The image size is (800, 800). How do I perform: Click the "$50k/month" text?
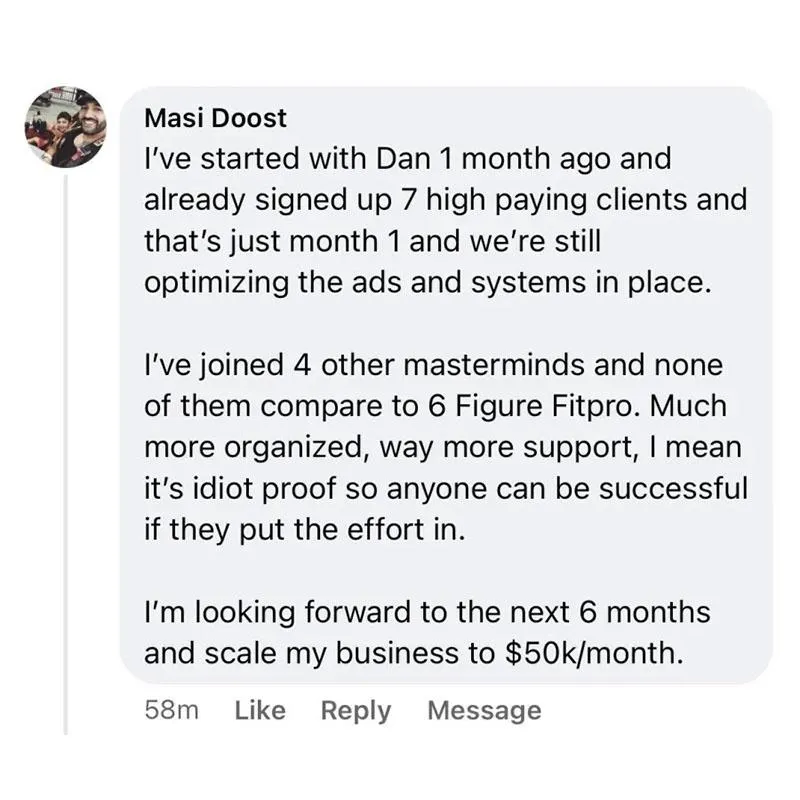pyautogui.click(x=593, y=654)
